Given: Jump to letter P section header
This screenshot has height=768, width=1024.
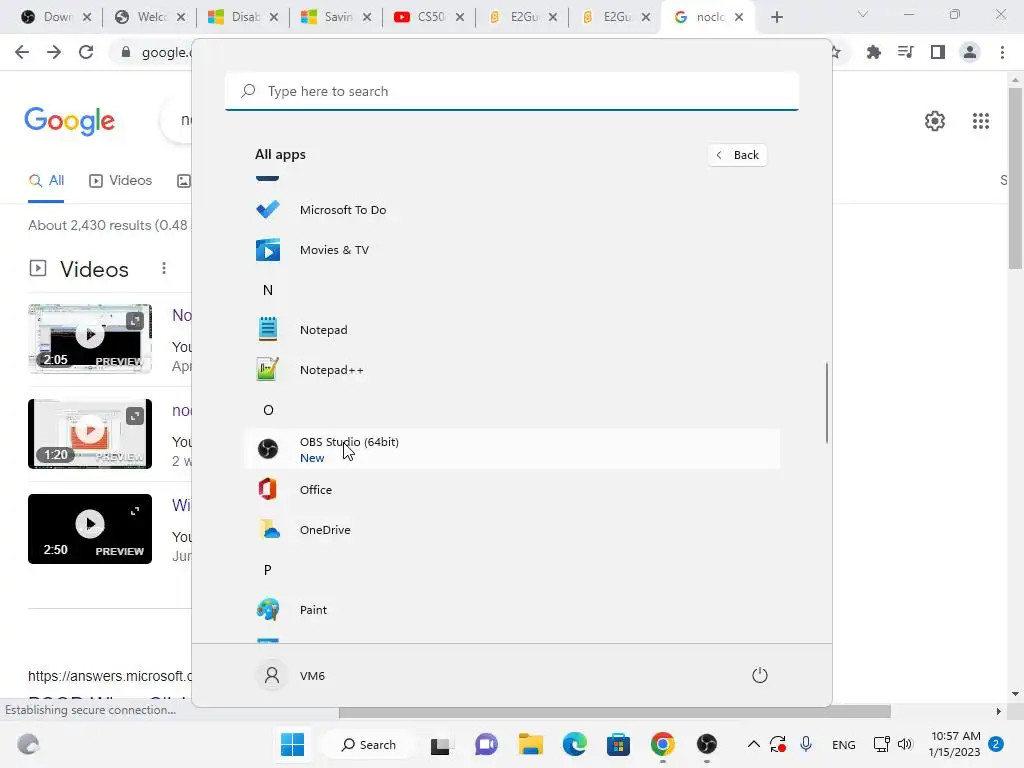Looking at the screenshot, I should coord(268,569).
